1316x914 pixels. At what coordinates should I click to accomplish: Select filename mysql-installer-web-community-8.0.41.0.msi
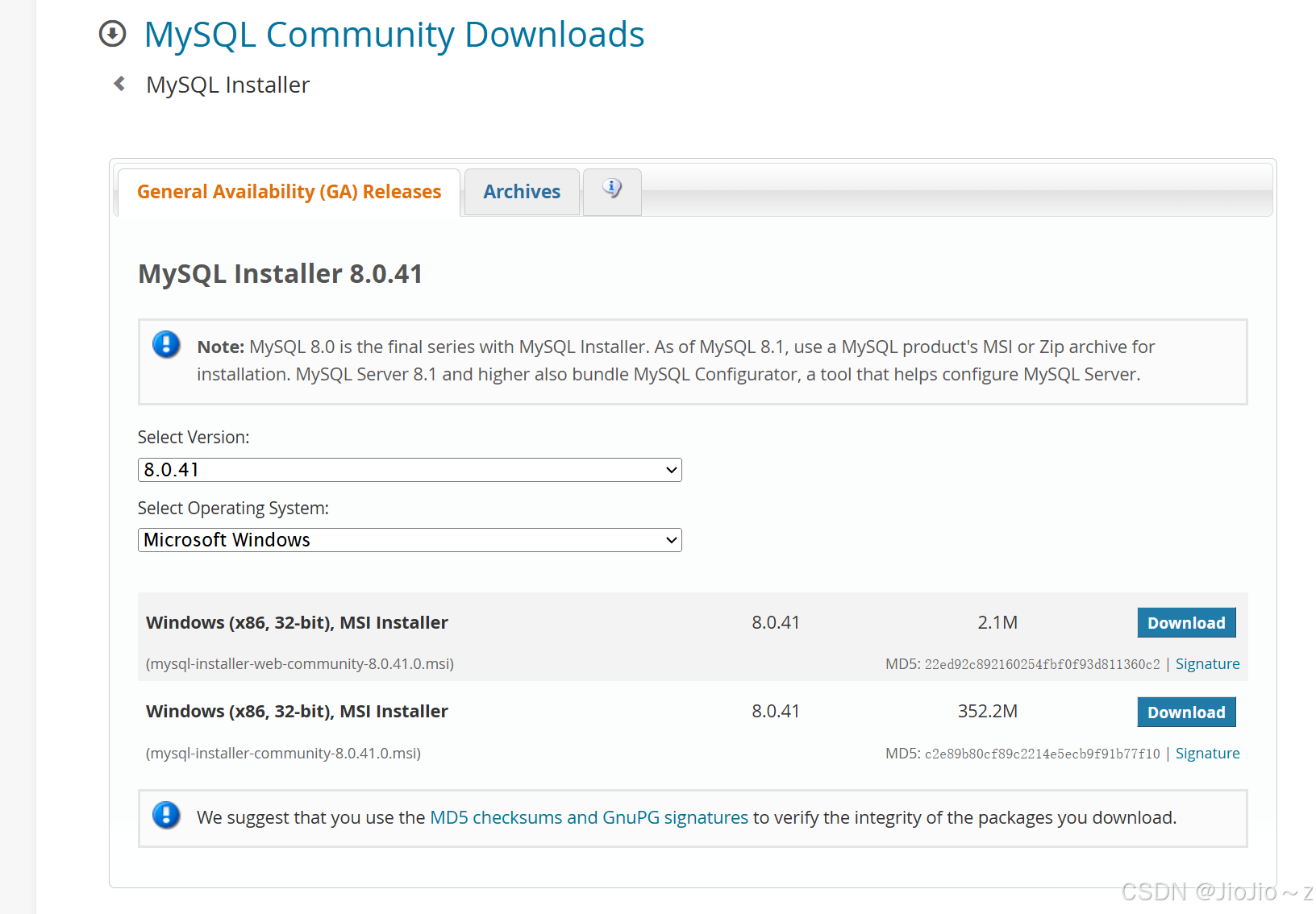(x=299, y=664)
